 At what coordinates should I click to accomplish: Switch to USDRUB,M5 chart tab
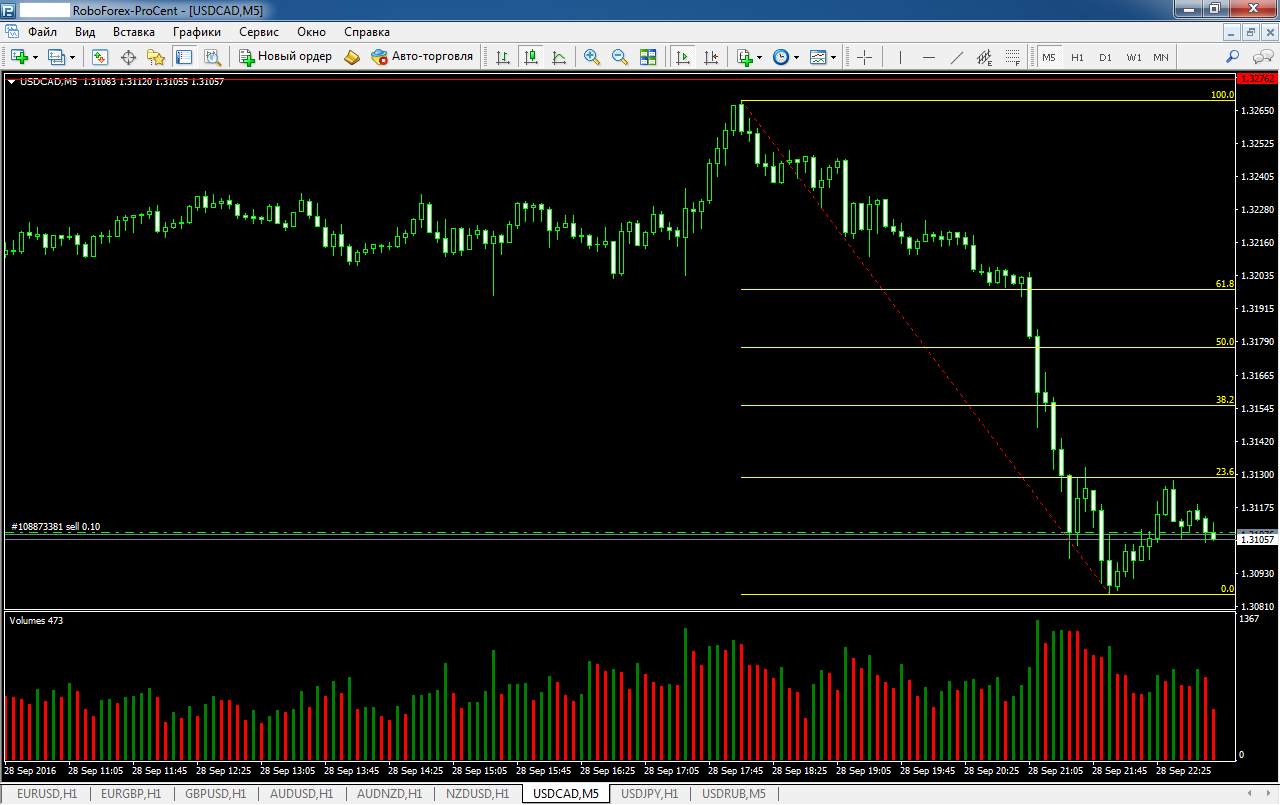[734, 794]
